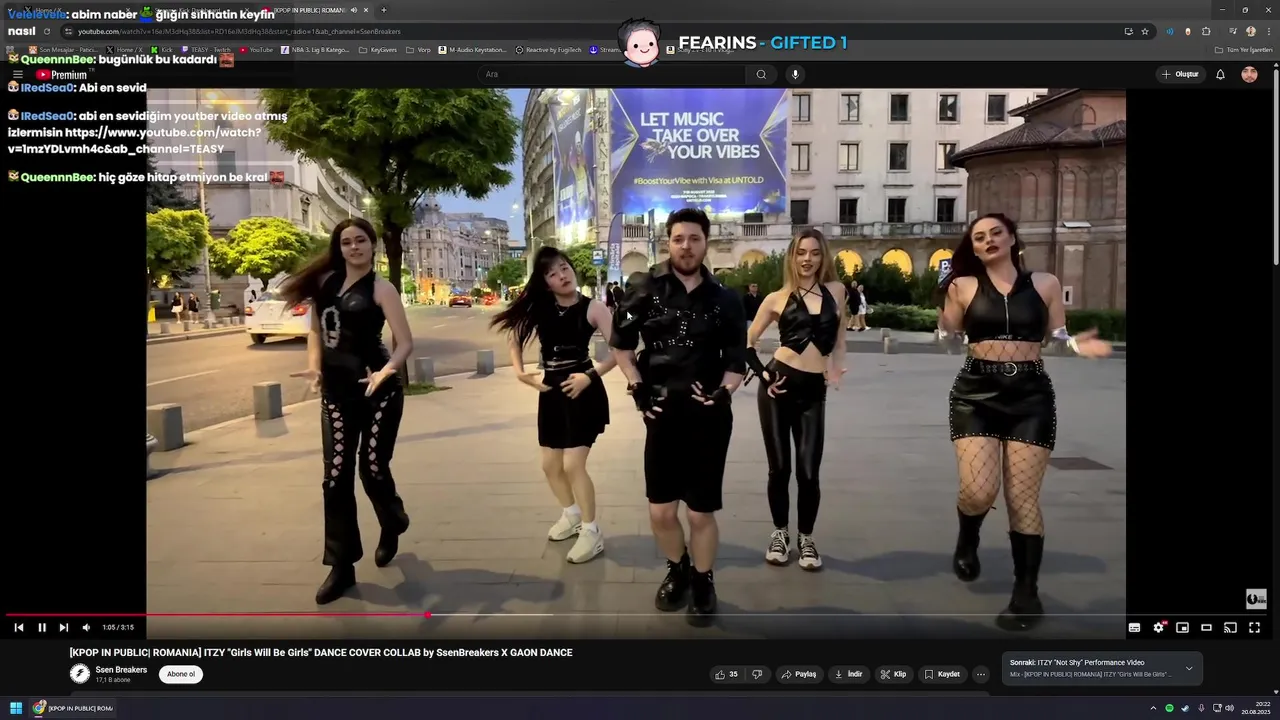Start voice search microphone icon
The height and width of the screenshot is (720, 1280).
[x=795, y=74]
